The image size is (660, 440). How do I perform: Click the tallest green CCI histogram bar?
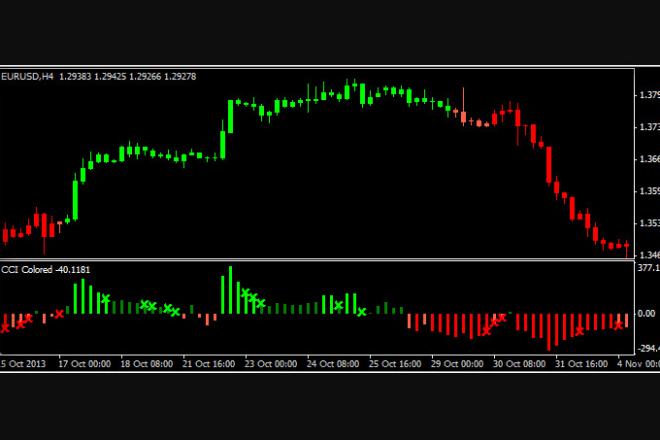[x=230, y=290]
